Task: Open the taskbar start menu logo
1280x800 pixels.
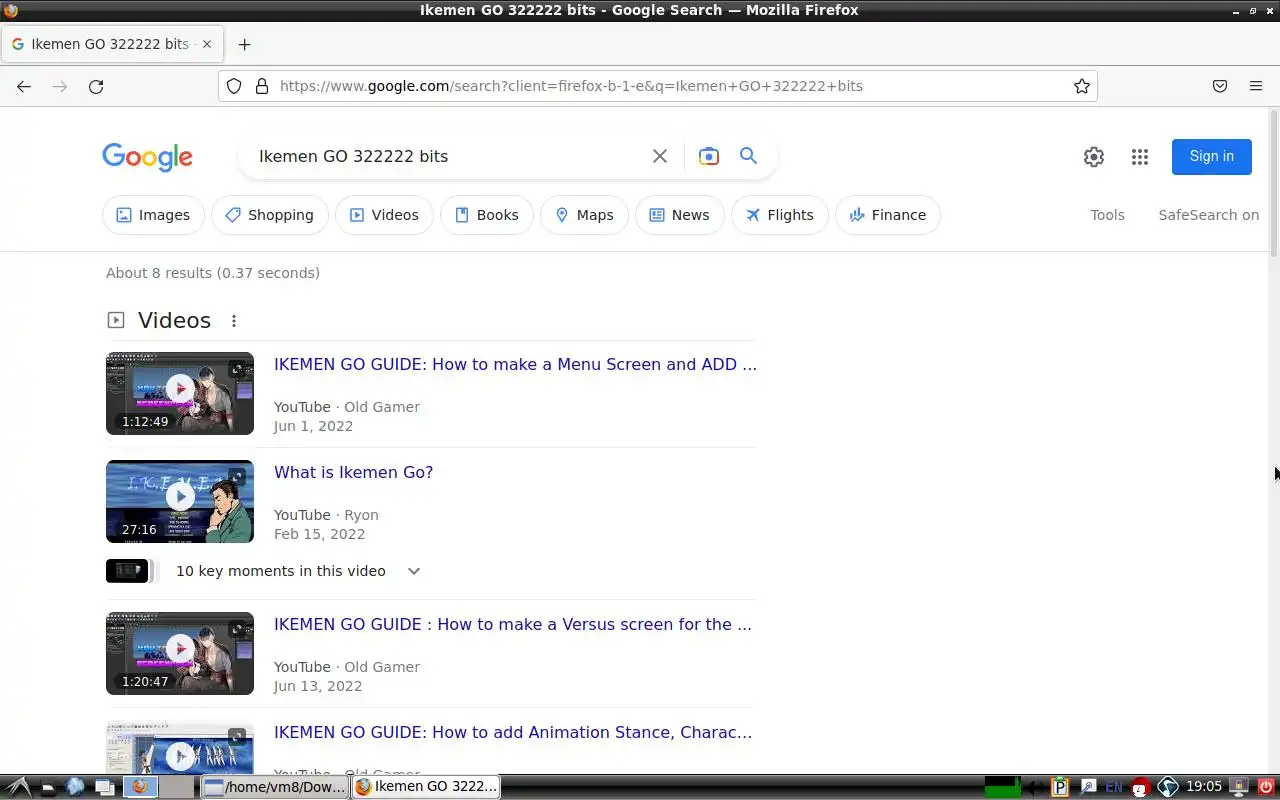Action: [x=17, y=787]
